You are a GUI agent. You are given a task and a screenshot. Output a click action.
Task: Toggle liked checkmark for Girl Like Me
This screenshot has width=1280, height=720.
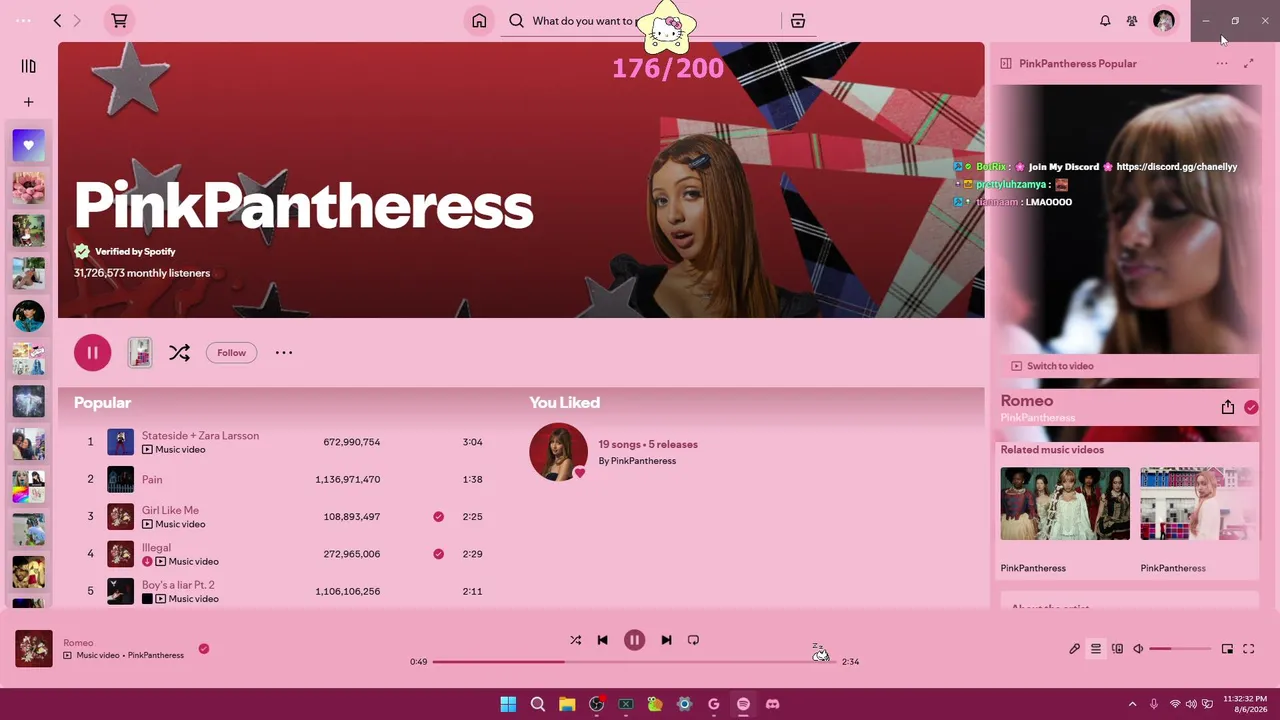tap(438, 517)
